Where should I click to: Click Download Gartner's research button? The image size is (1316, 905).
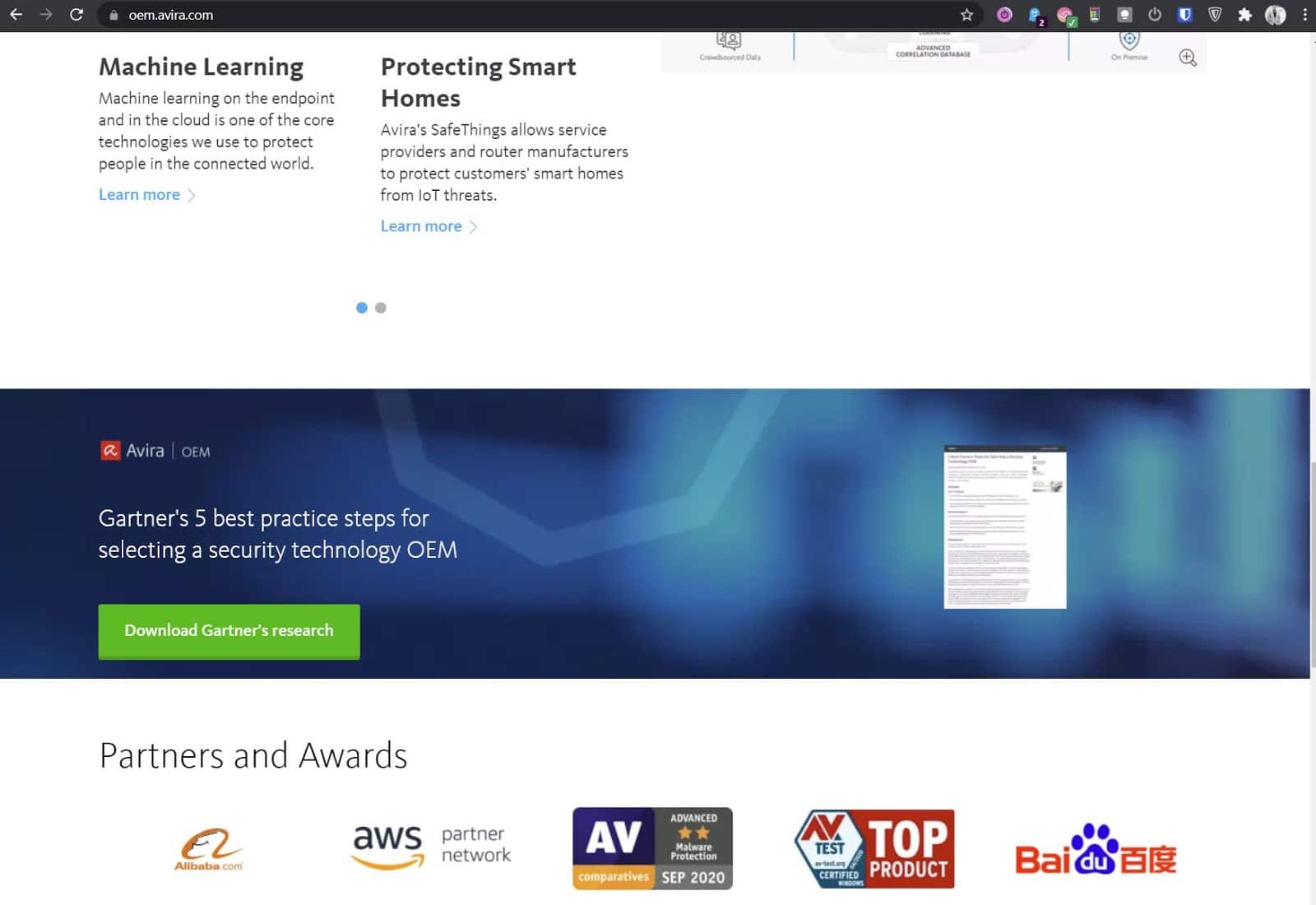coord(229,631)
